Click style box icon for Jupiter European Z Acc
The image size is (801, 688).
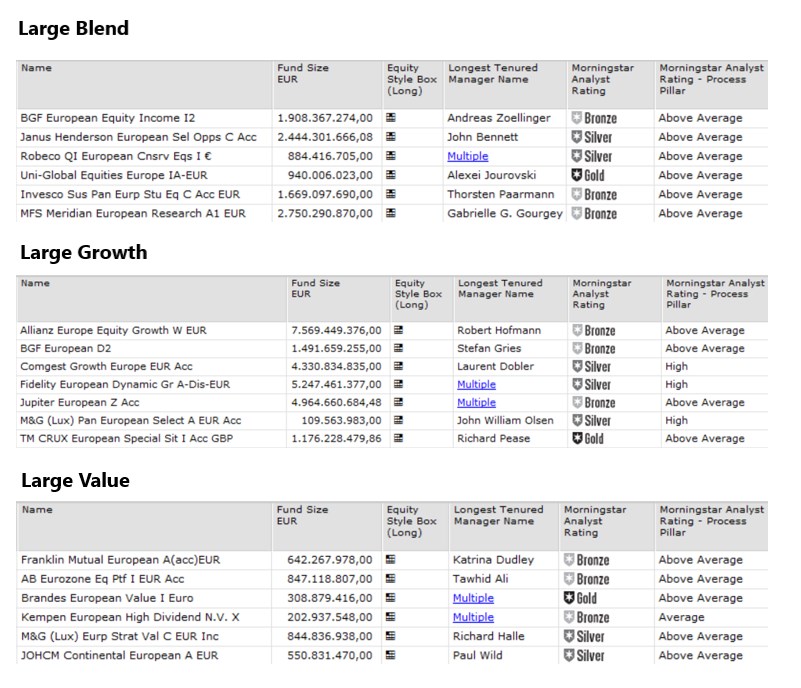(x=398, y=403)
